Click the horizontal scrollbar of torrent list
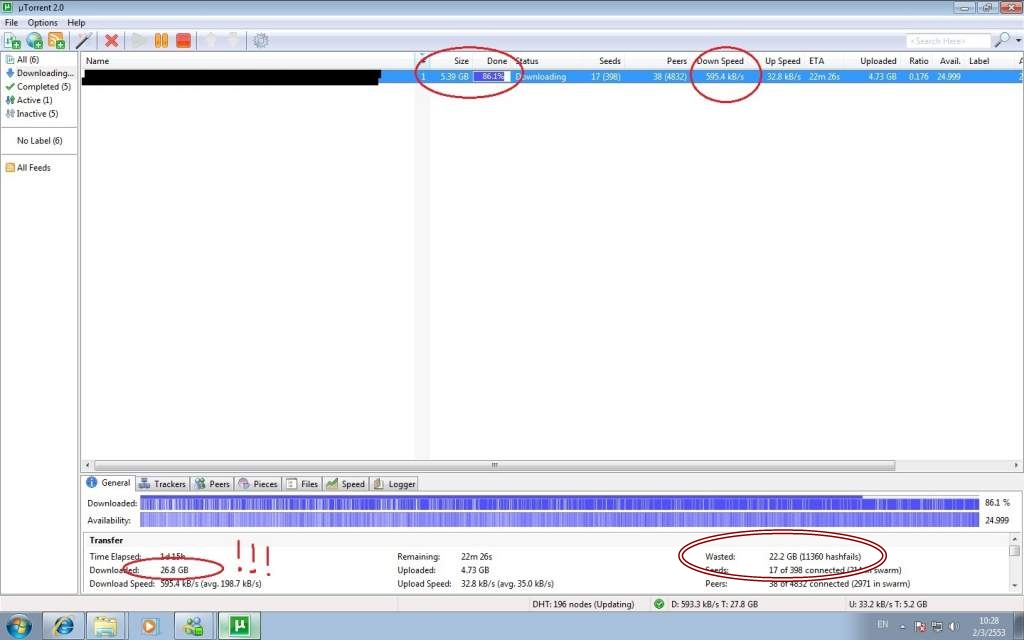Image resolution: width=1024 pixels, height=640 pixels. [x=494, y=466]
